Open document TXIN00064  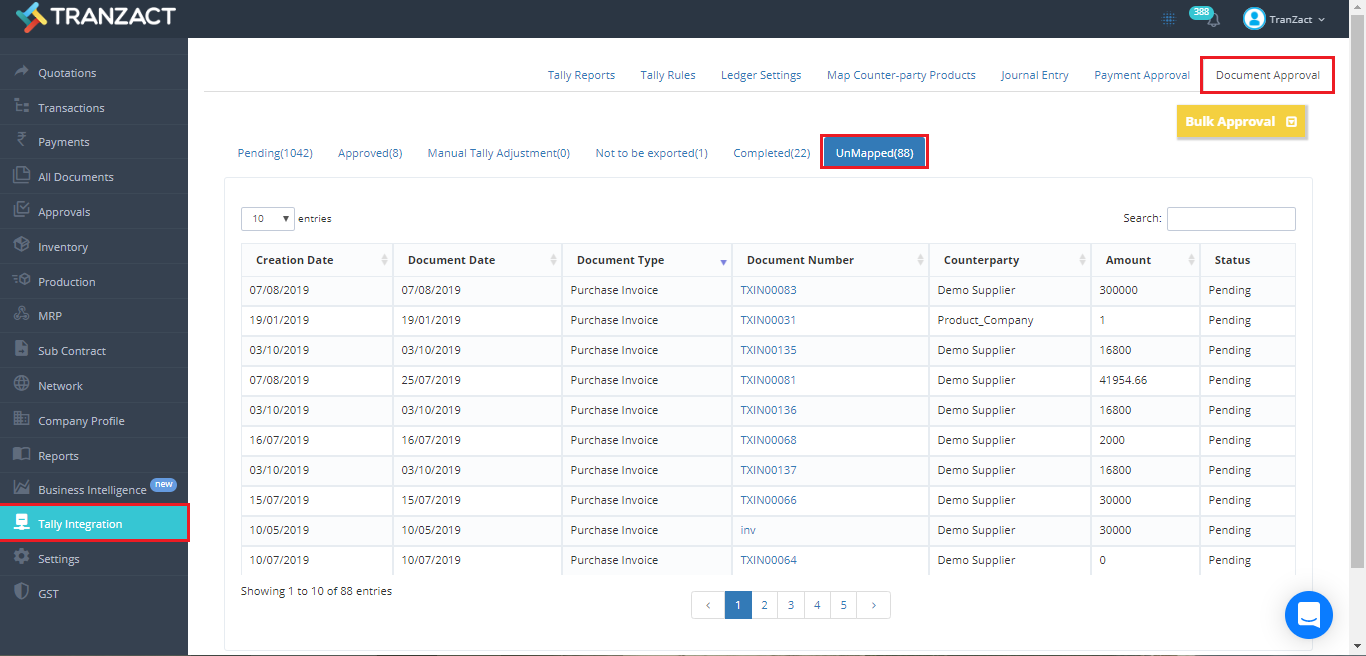pyautogui.click(x=768, y=560)
